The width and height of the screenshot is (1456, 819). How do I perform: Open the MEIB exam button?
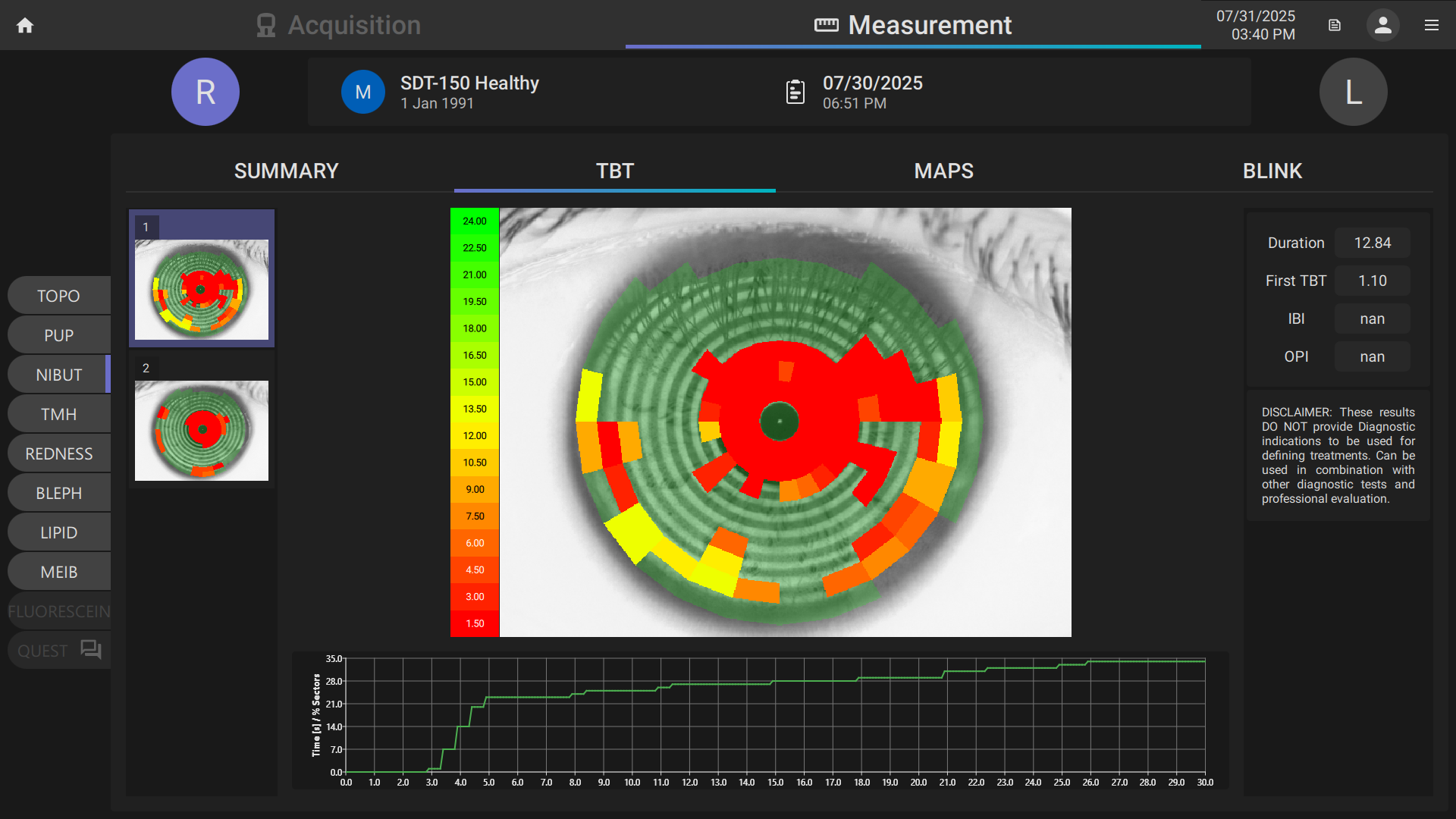tap(58, 572)
